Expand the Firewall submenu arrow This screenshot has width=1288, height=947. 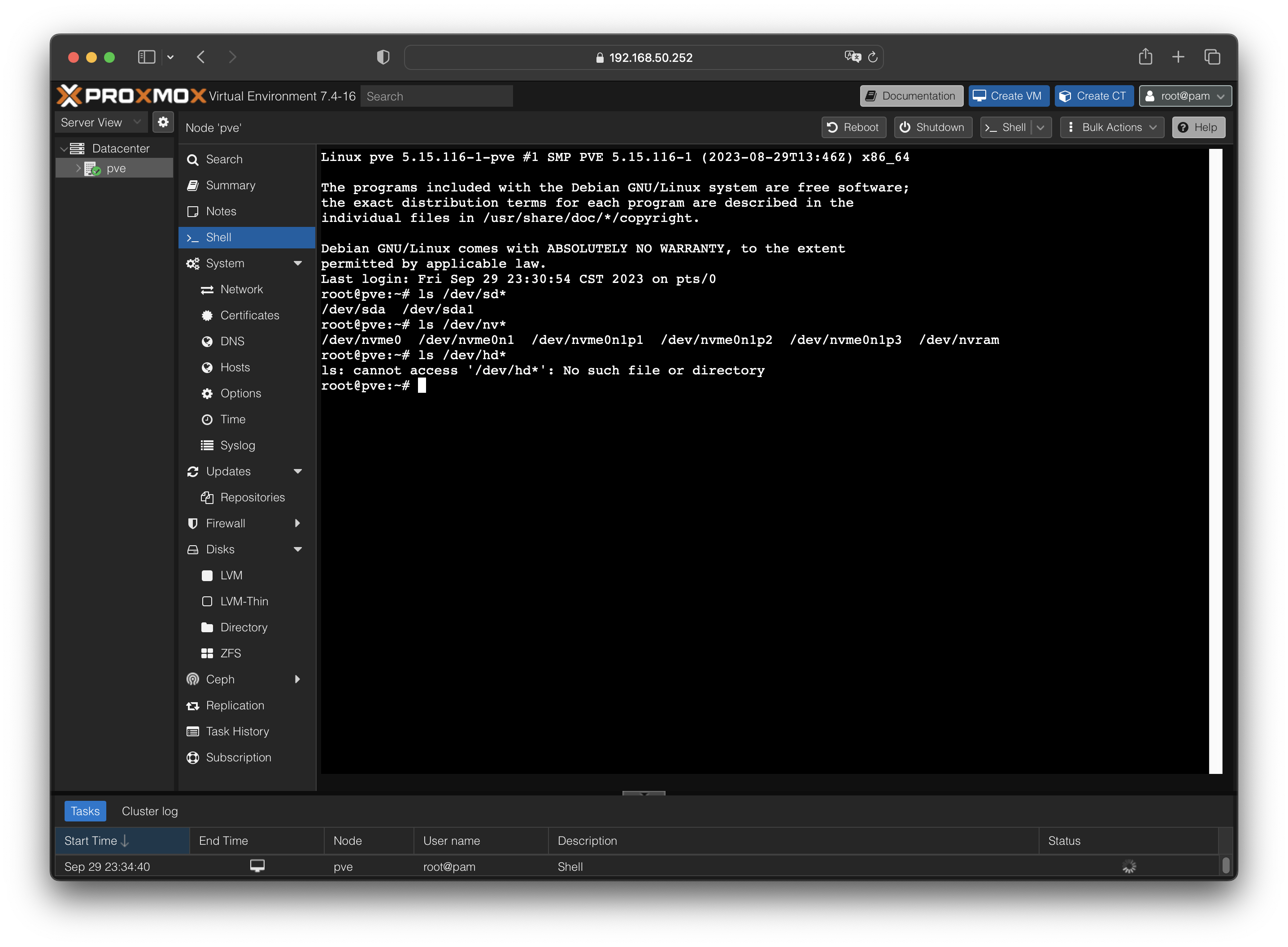(297, 523)
